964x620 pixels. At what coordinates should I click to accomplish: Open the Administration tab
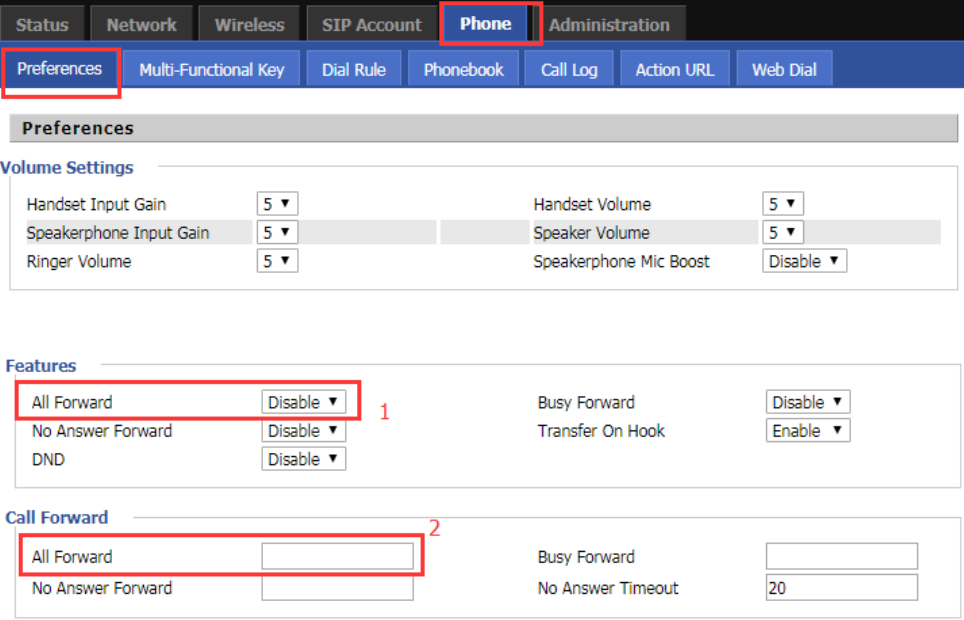pos(609,25)
